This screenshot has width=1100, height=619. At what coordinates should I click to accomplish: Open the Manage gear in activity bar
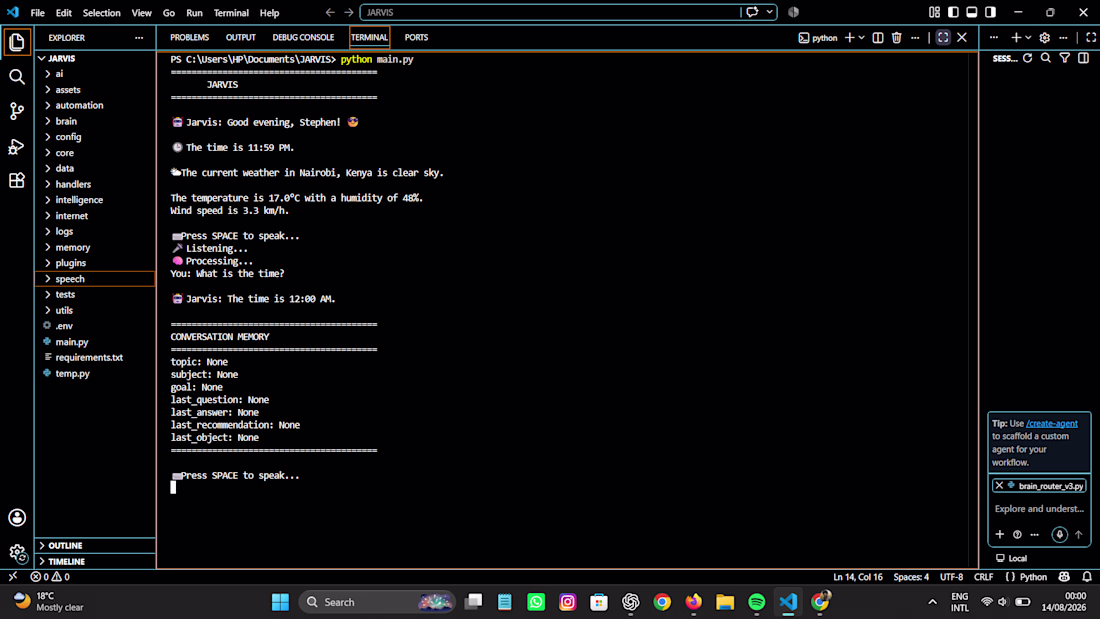17,553
